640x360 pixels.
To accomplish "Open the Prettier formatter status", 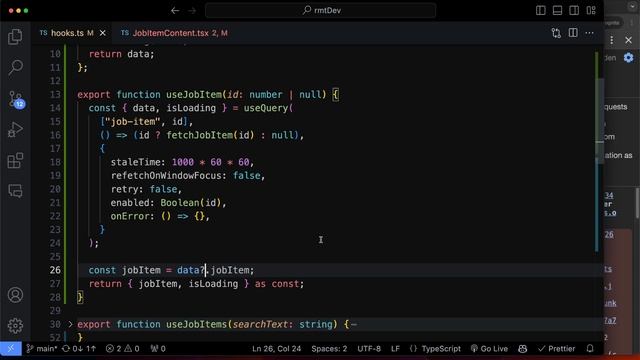I will pyautogui.click(x=556, y=349).
